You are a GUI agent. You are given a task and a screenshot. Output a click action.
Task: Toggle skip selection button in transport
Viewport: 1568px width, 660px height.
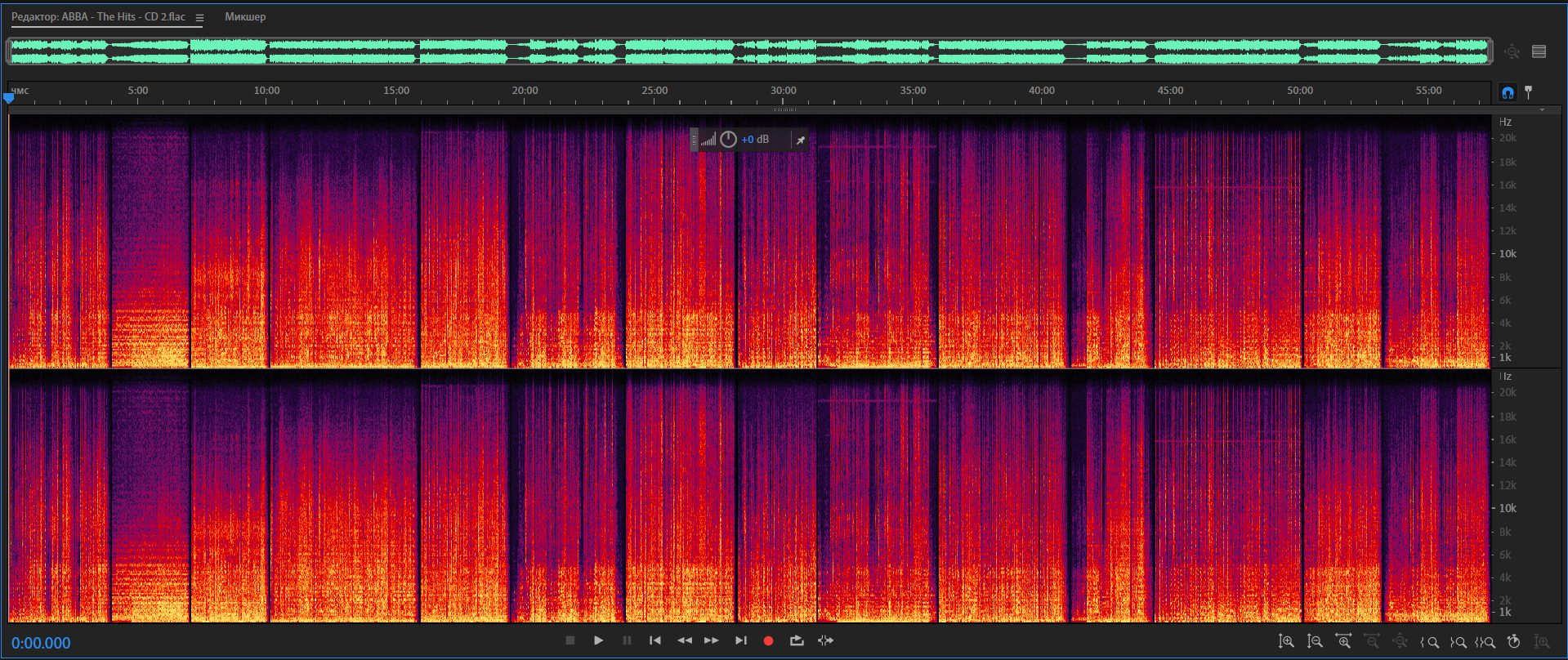click(825, 641)
